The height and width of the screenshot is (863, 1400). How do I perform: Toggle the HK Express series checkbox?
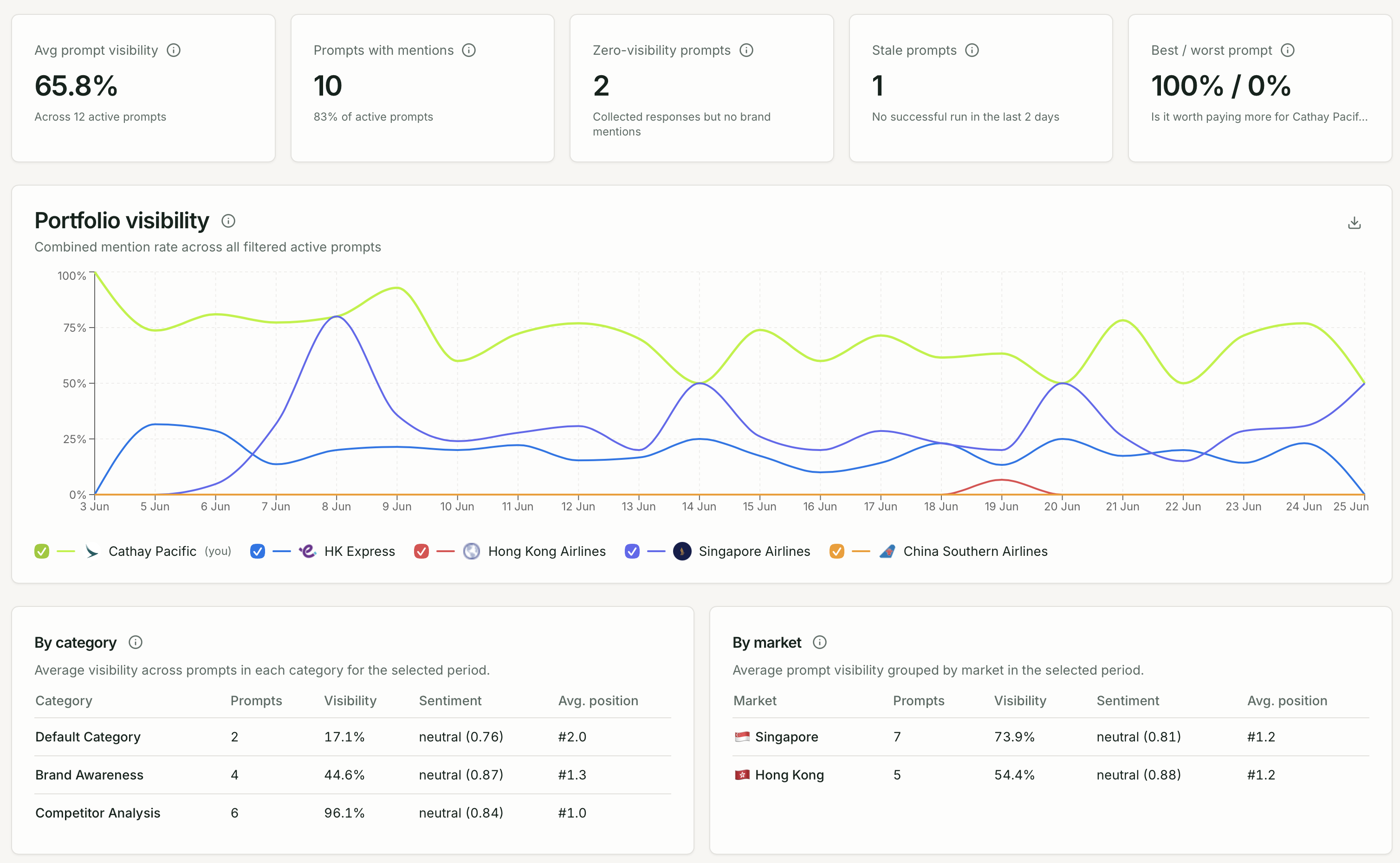click(258, 551)
